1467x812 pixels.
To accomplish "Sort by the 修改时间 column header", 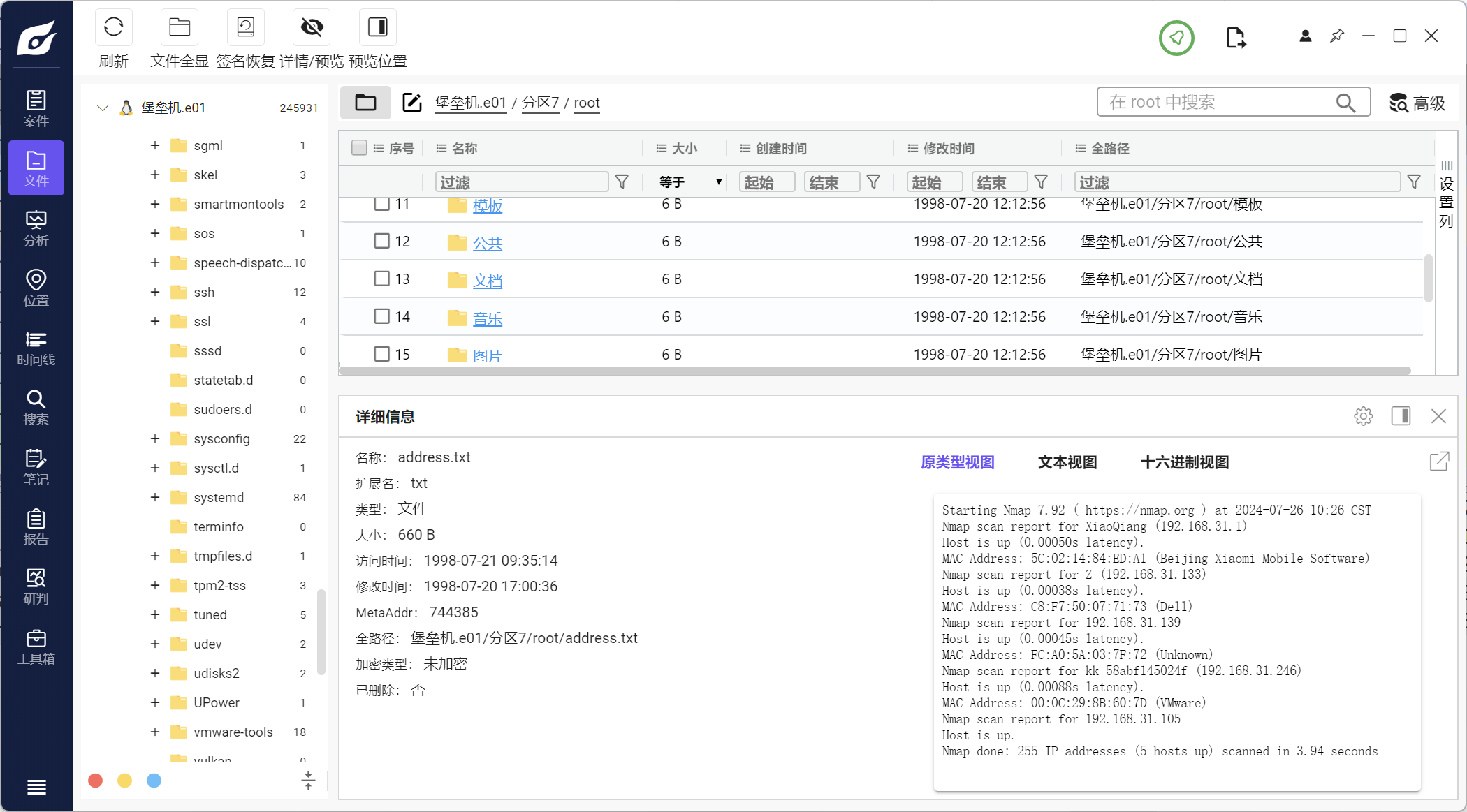I will point(949,148).
